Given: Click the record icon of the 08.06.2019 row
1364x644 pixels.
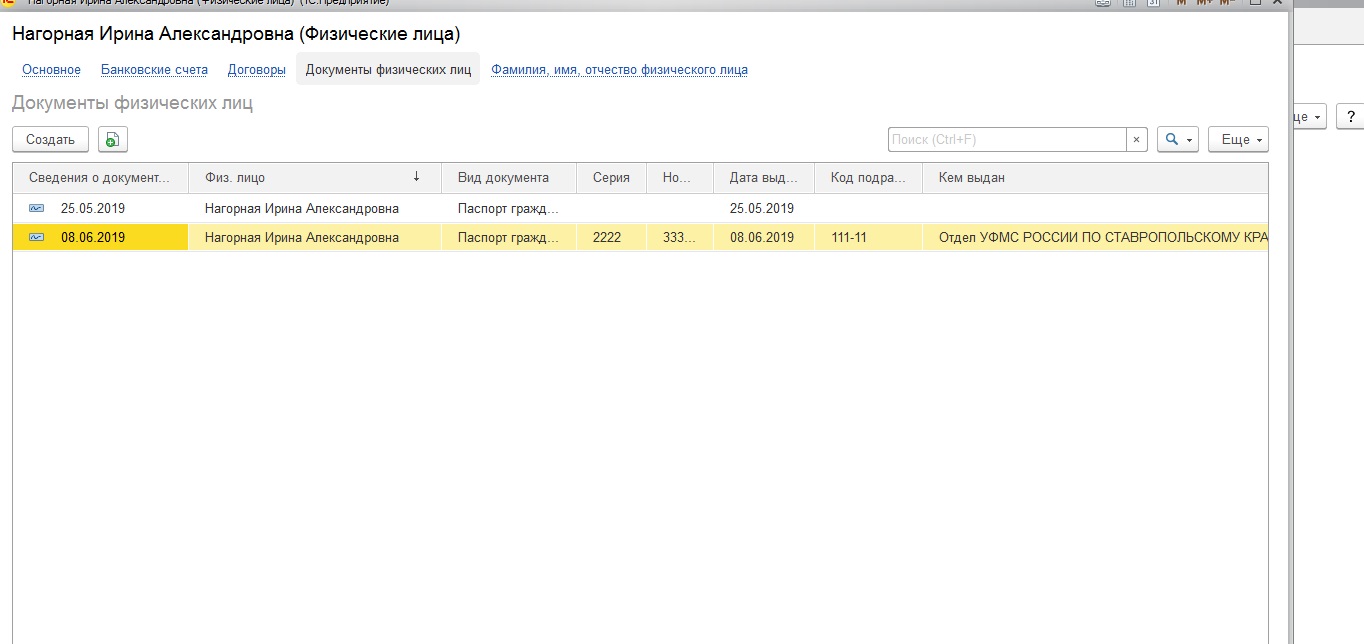Looking at the screenshot, I should pos(37,238).
